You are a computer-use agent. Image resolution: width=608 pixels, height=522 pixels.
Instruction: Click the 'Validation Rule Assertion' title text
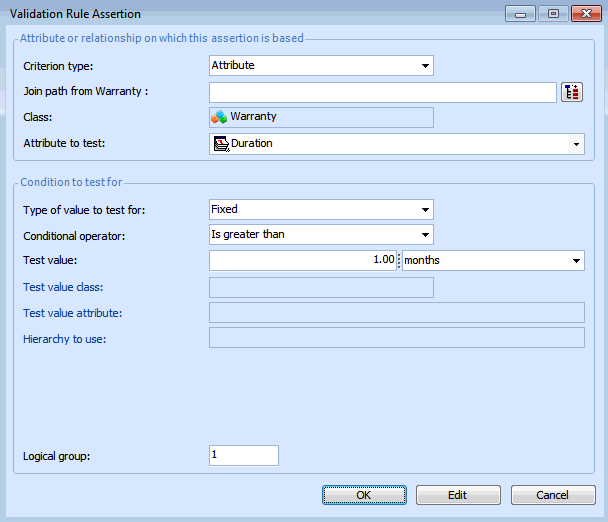(75, 14)
